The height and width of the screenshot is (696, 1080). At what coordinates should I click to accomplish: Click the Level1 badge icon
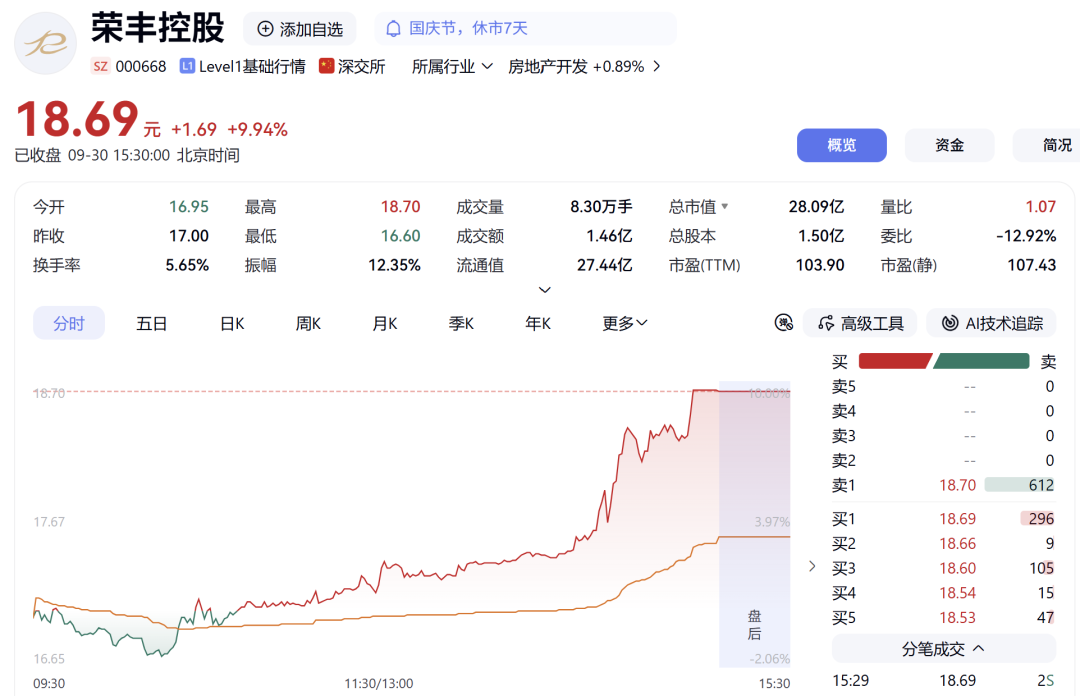coord(187,66)
